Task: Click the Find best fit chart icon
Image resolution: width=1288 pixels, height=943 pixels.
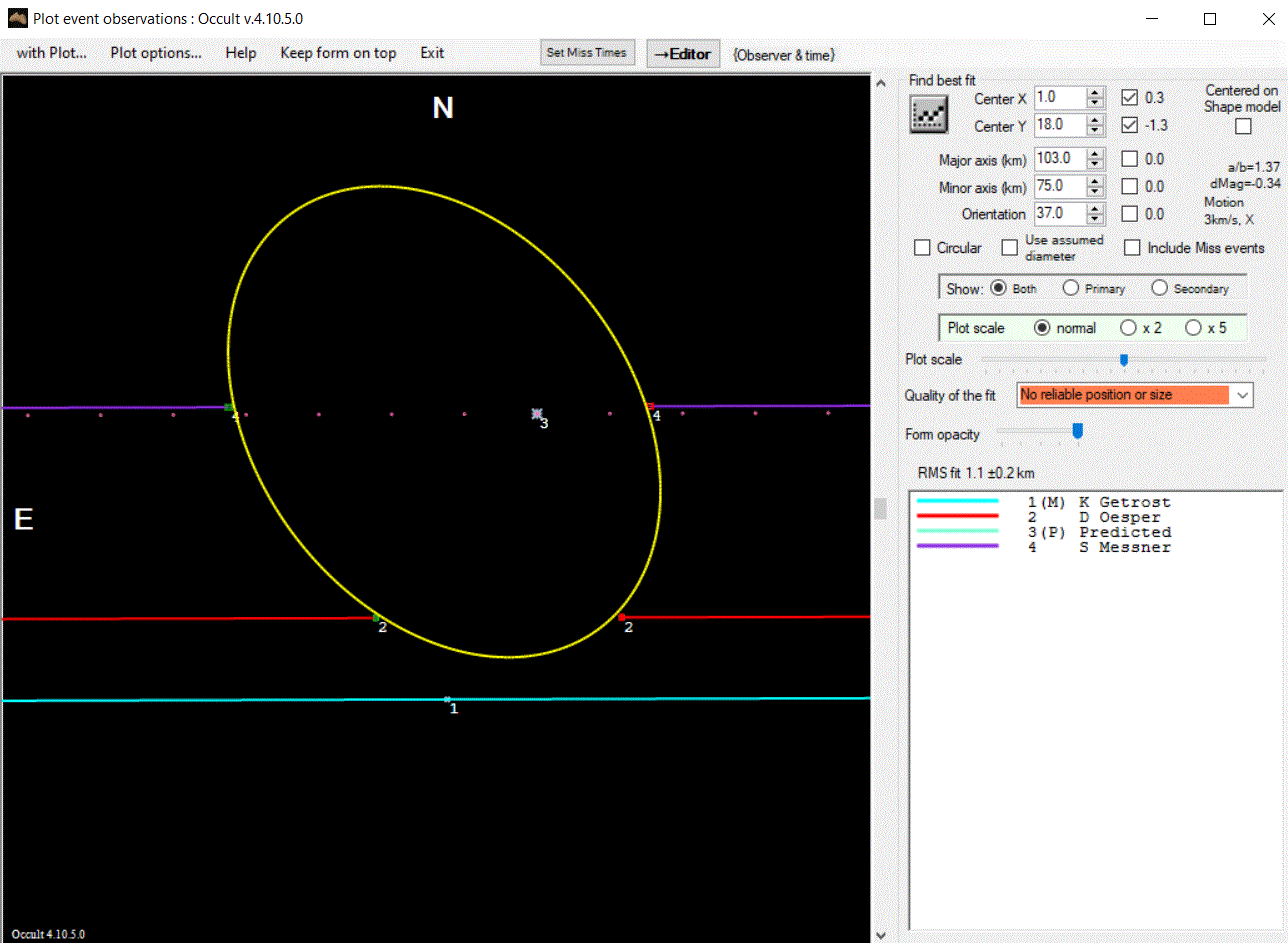Action: (x=929, y=115)
